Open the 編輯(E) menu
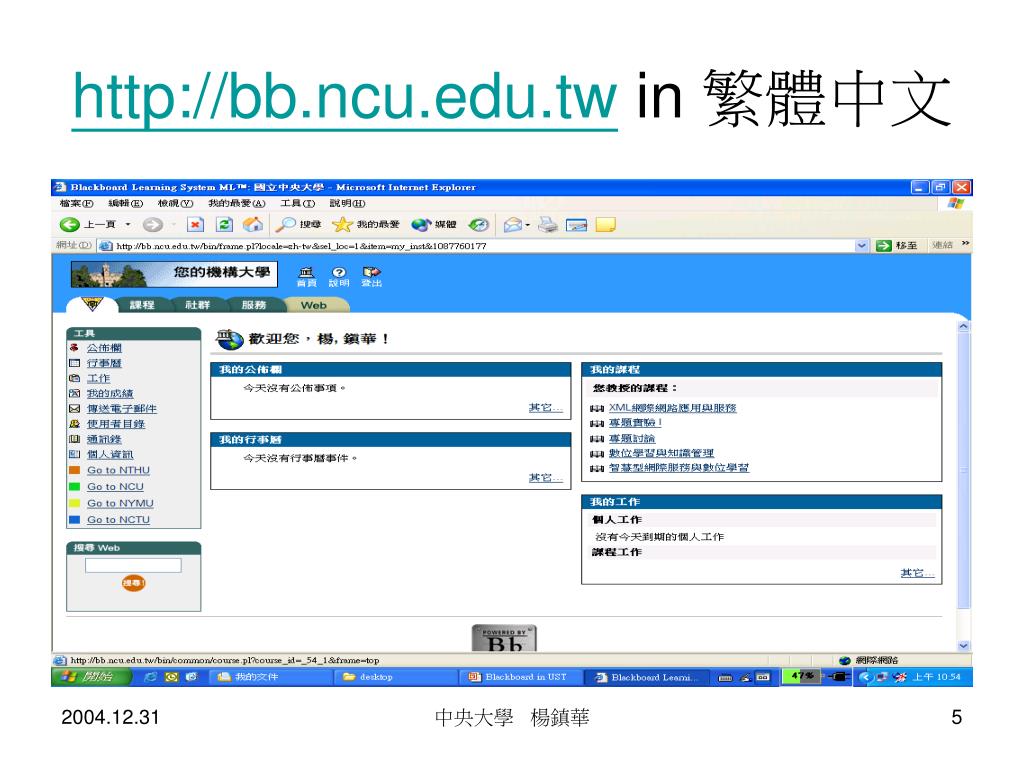 (x=125, y=203)
